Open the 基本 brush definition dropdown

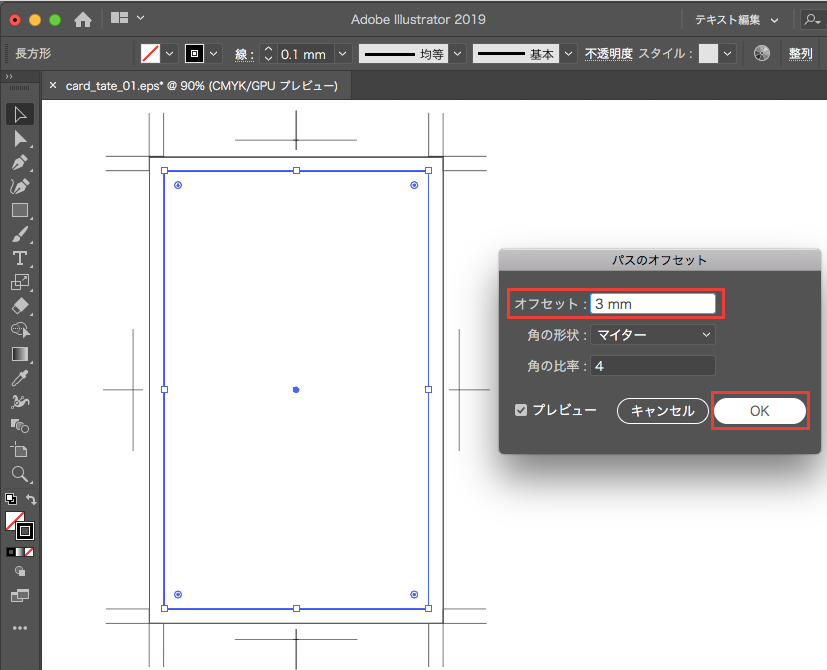coord(568,54)
